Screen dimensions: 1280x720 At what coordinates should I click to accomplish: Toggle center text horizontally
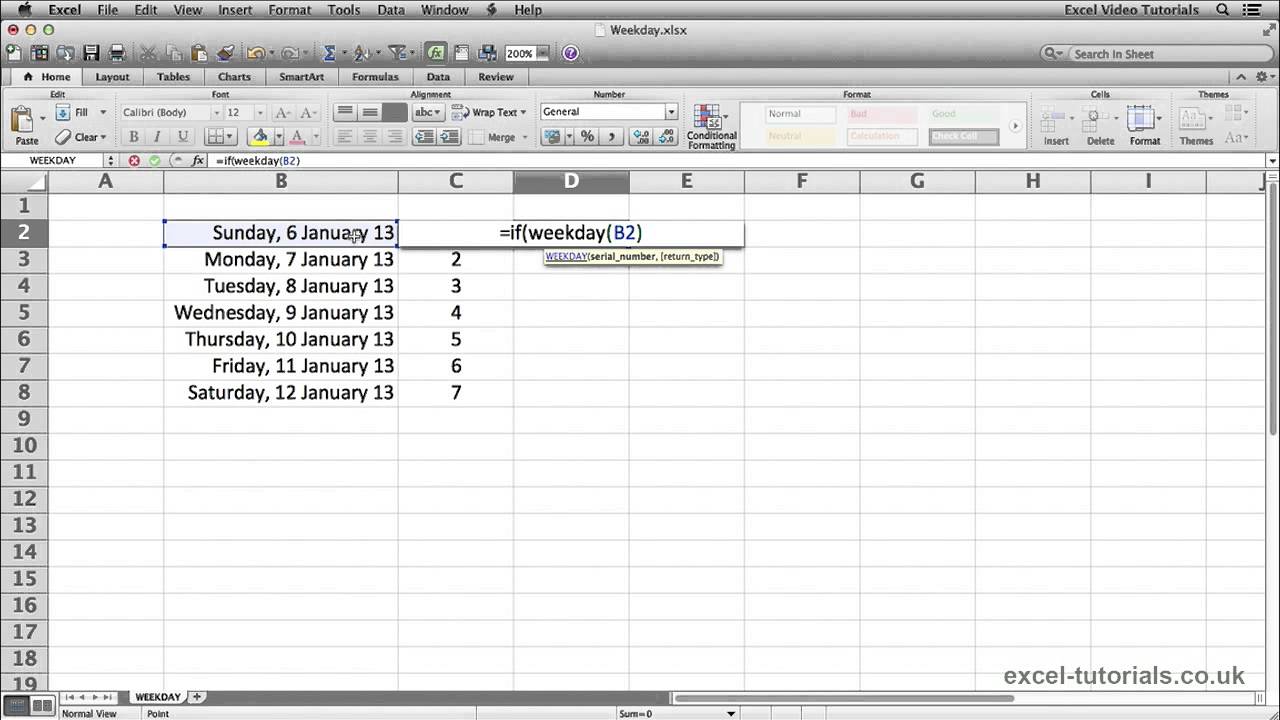point(370,137)
